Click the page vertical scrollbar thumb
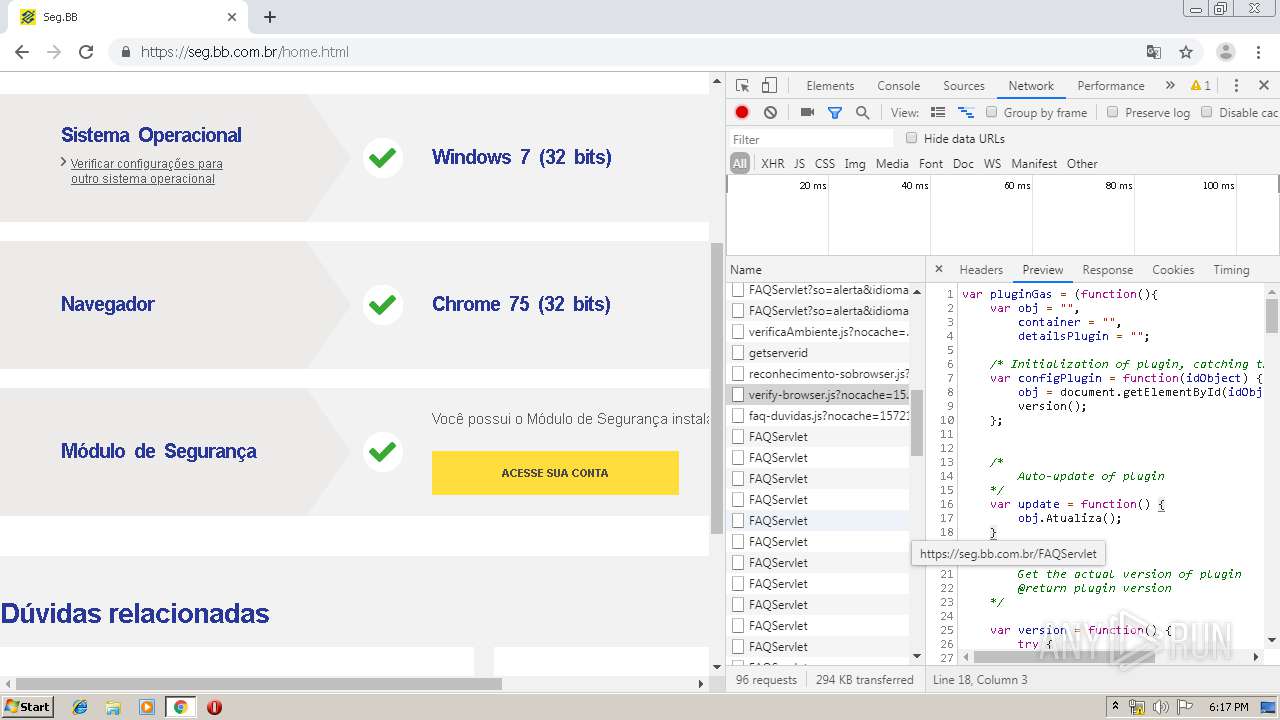The image size is (1280, 720). click(716, 388)
